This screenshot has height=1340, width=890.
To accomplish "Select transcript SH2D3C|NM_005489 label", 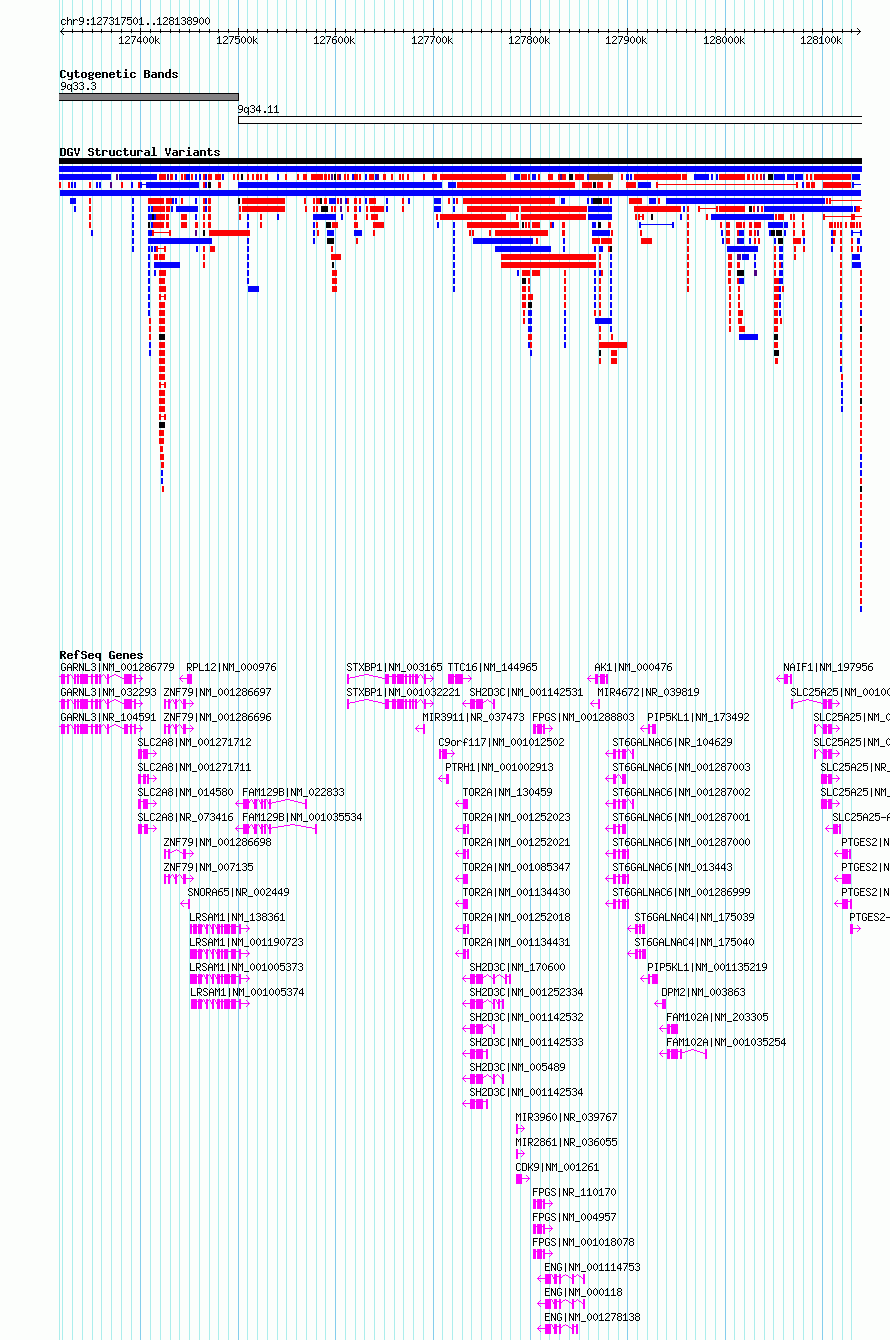I will pos(518,1067).
